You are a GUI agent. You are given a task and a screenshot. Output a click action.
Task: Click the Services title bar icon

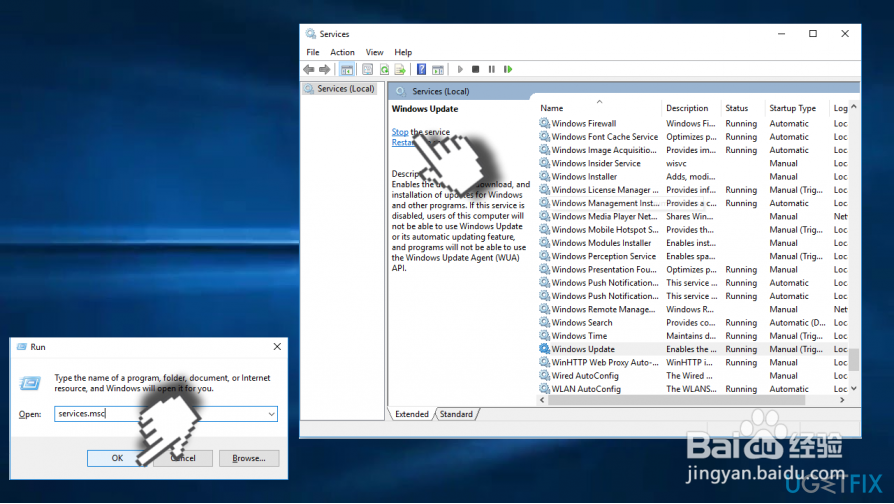point(311,34)
